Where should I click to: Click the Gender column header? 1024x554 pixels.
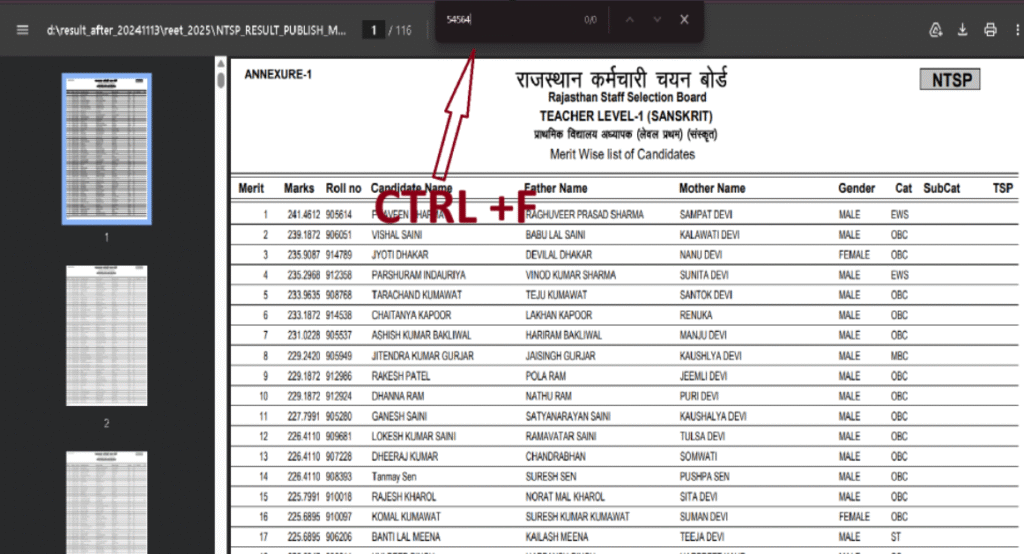(856, 188)
